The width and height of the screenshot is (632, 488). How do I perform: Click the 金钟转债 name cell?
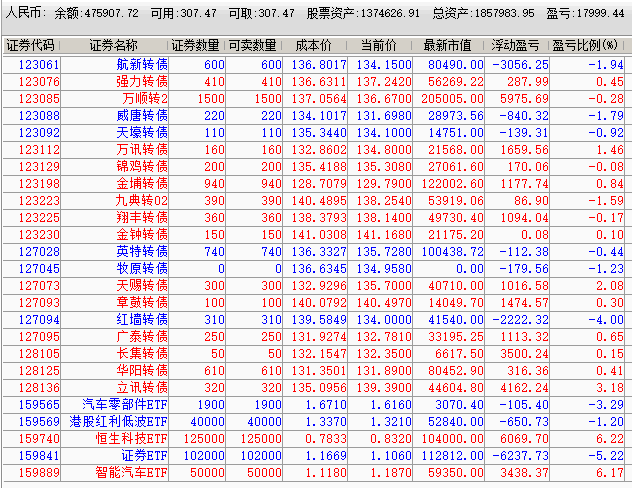tap(142, 235)
